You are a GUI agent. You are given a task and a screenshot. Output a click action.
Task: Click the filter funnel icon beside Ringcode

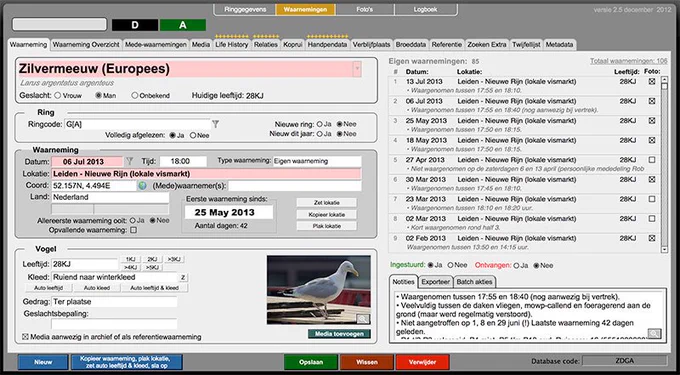tap(215, 124)
